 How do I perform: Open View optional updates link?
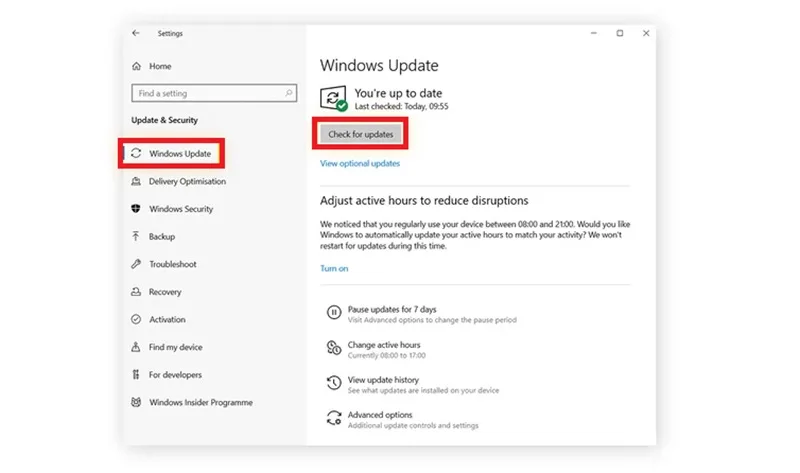[x=360, y=163]
